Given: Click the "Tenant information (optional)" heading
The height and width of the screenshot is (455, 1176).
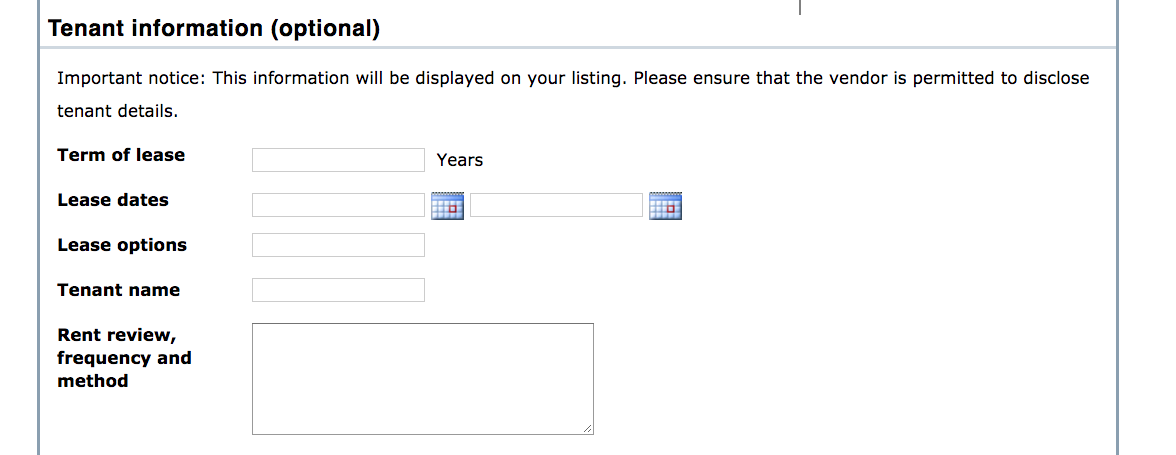Looking at the screenshot, I should click(213, 29).
